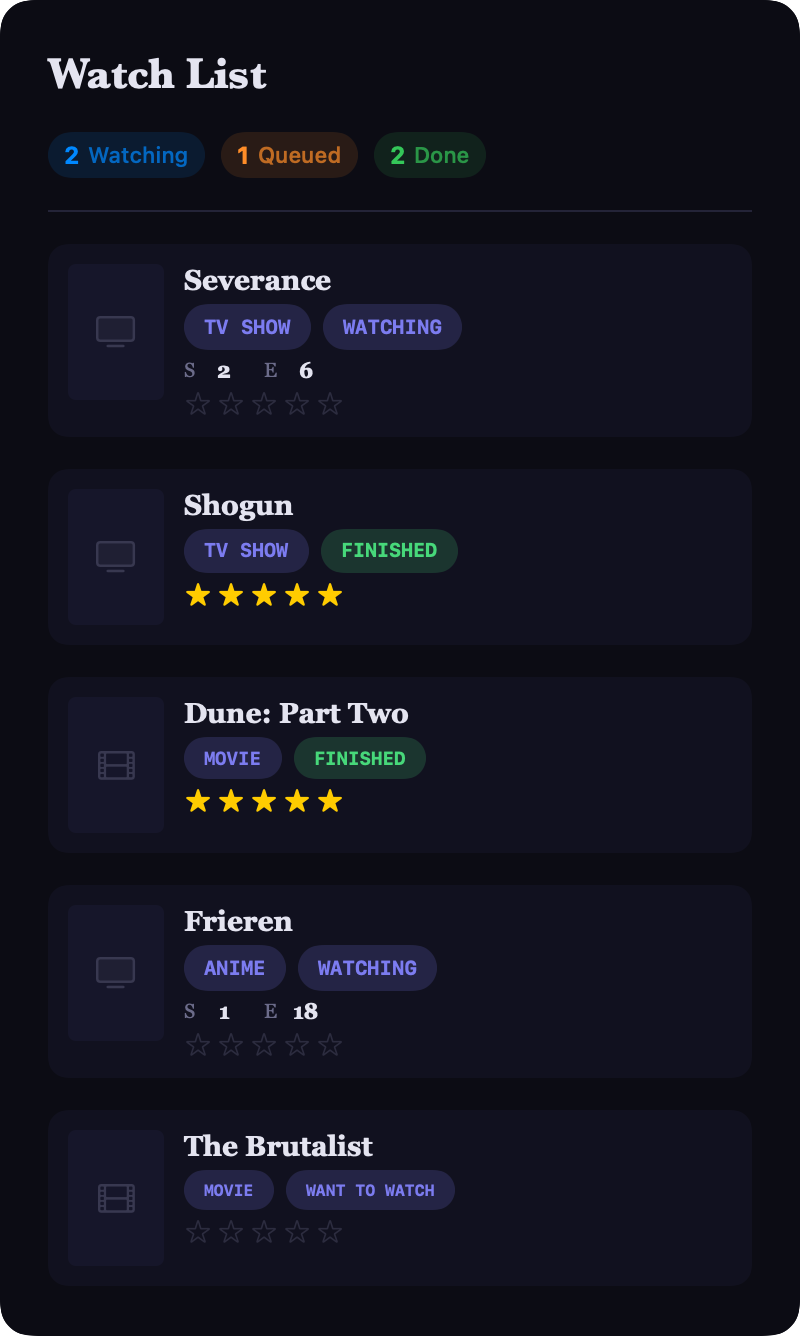Select the ANIME badge on Frieren's card
The image size is (800, 1336).
click(x=234, y=968)
